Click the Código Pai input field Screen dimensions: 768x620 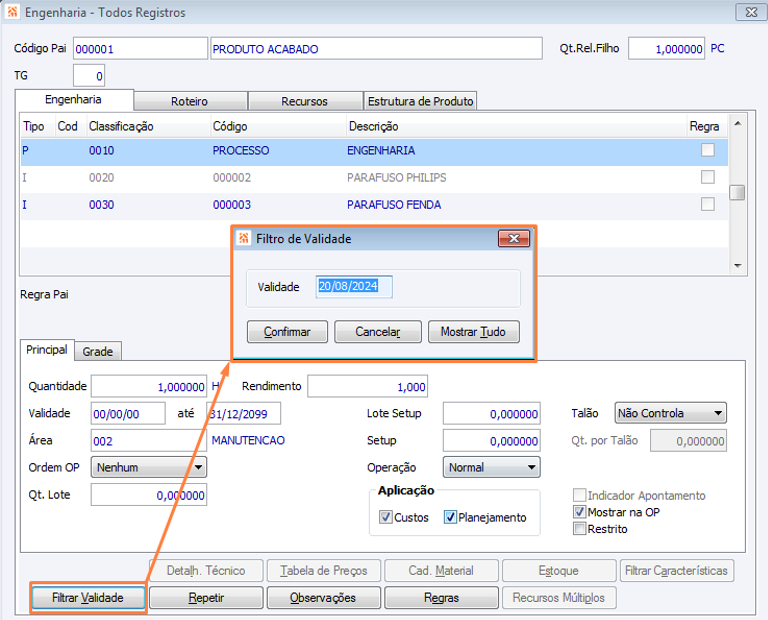(141, 48)
